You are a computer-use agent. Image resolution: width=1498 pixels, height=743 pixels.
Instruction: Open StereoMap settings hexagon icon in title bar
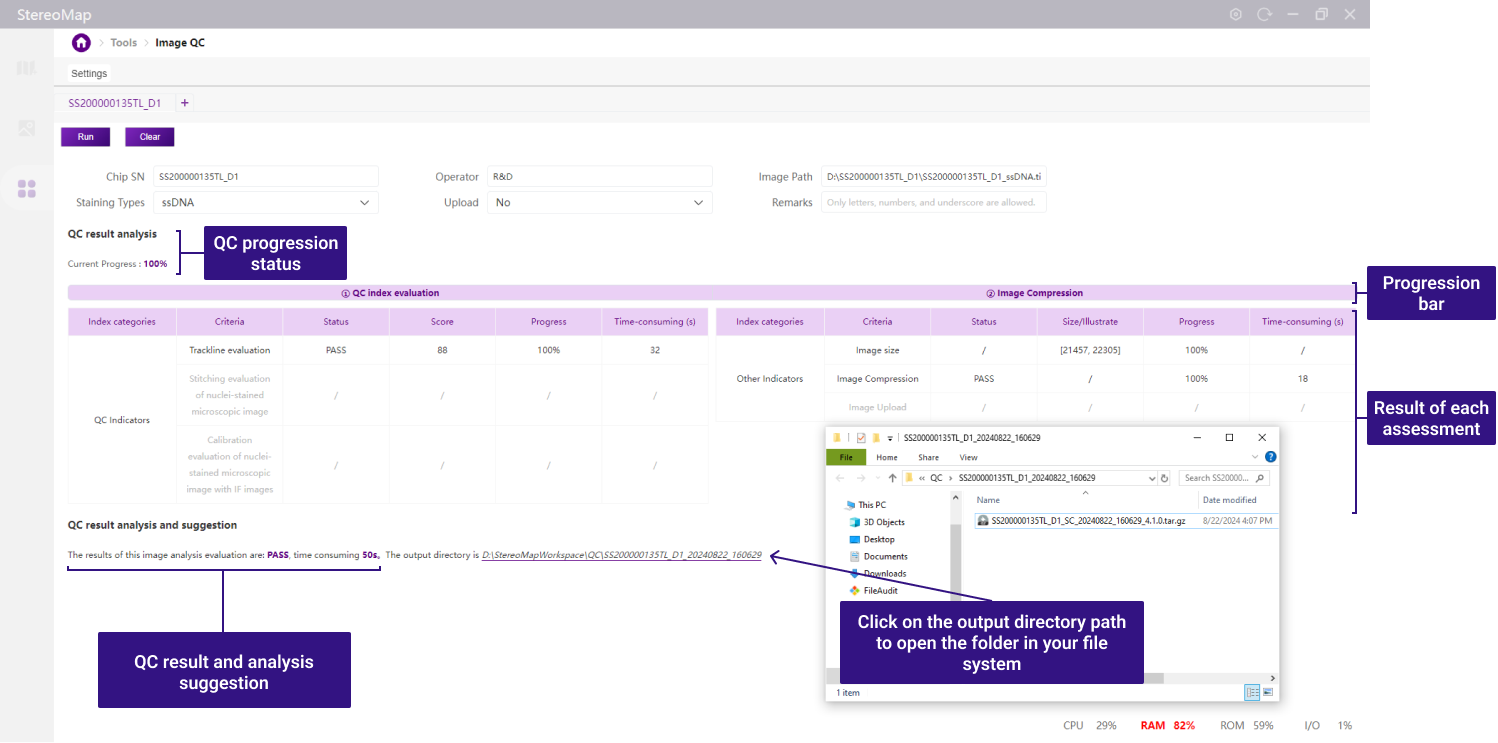click(1236, 14)
